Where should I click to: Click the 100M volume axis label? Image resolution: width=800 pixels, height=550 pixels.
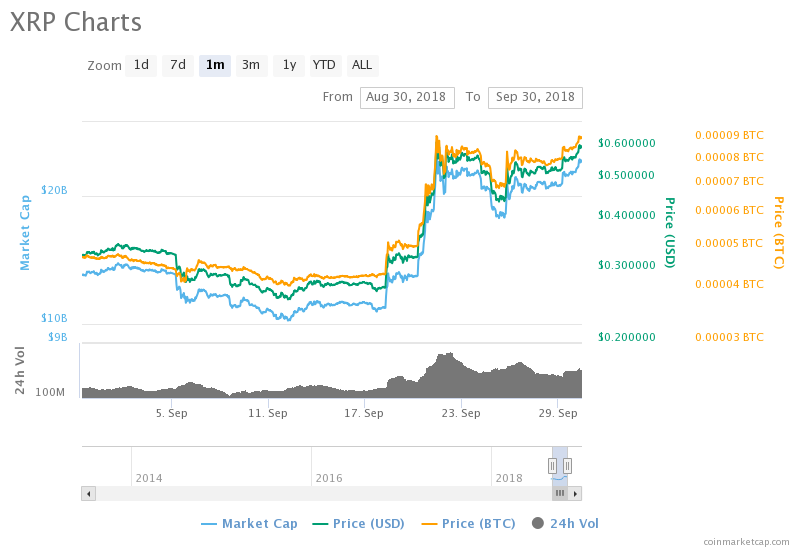[x=50, y=392]
